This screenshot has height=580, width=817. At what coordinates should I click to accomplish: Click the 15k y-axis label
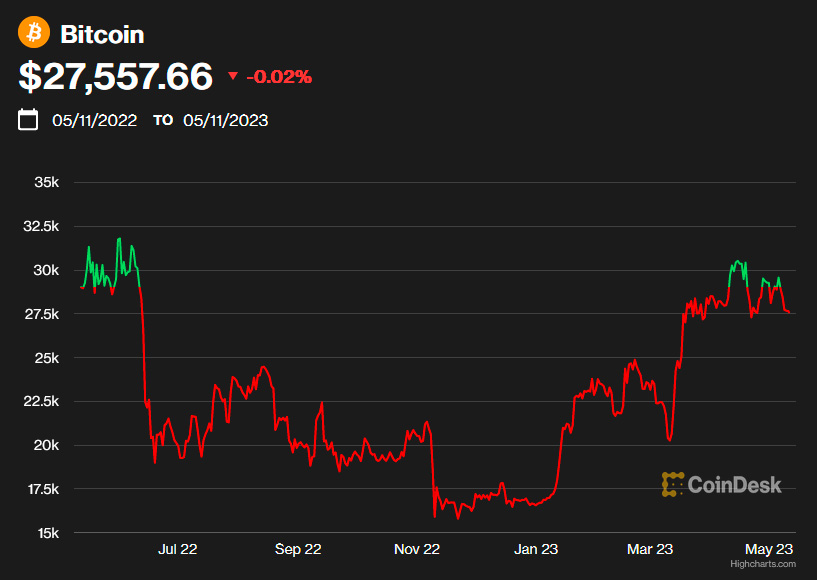[x=47, y=533]
